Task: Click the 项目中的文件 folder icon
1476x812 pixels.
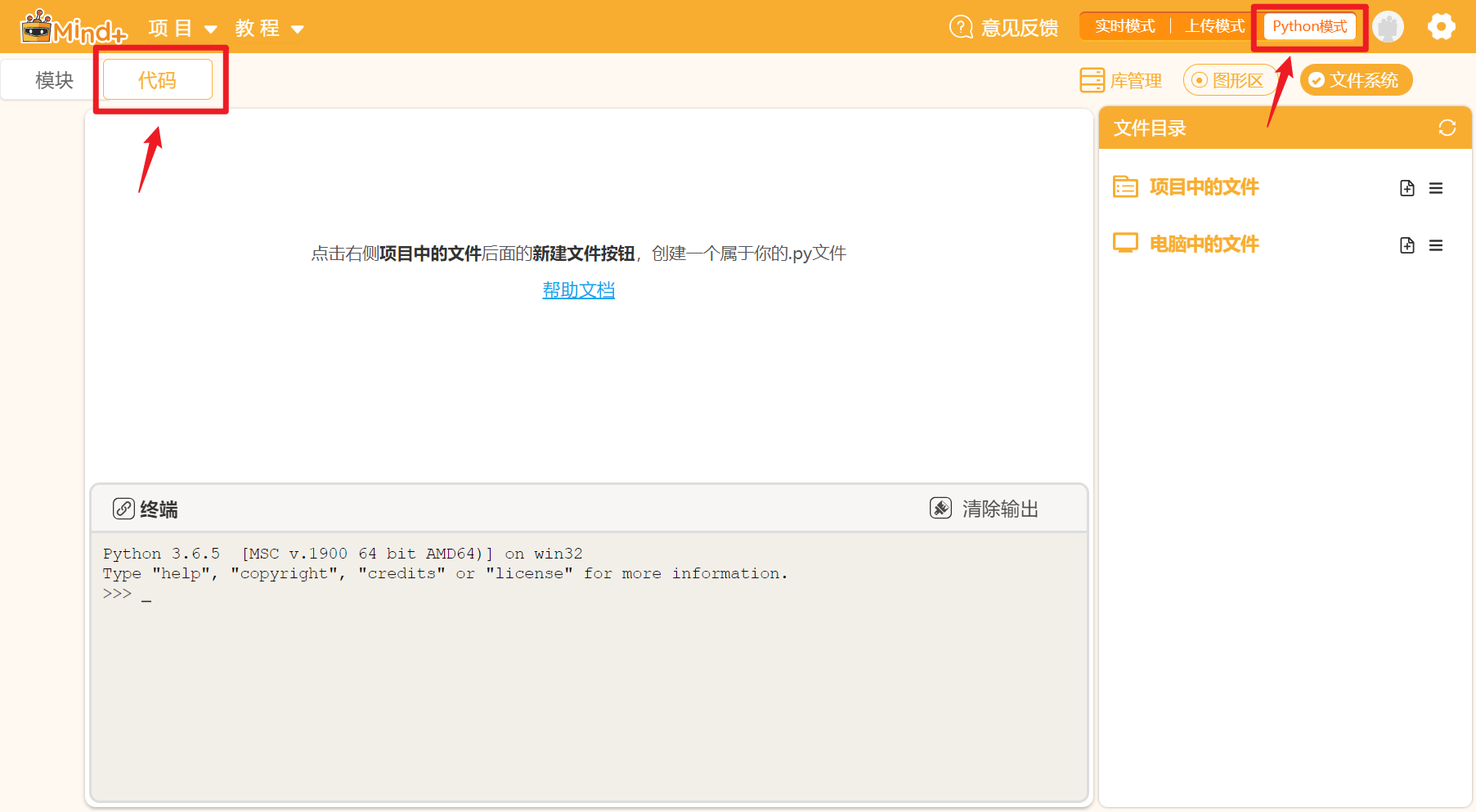Action: [1125, 187]
